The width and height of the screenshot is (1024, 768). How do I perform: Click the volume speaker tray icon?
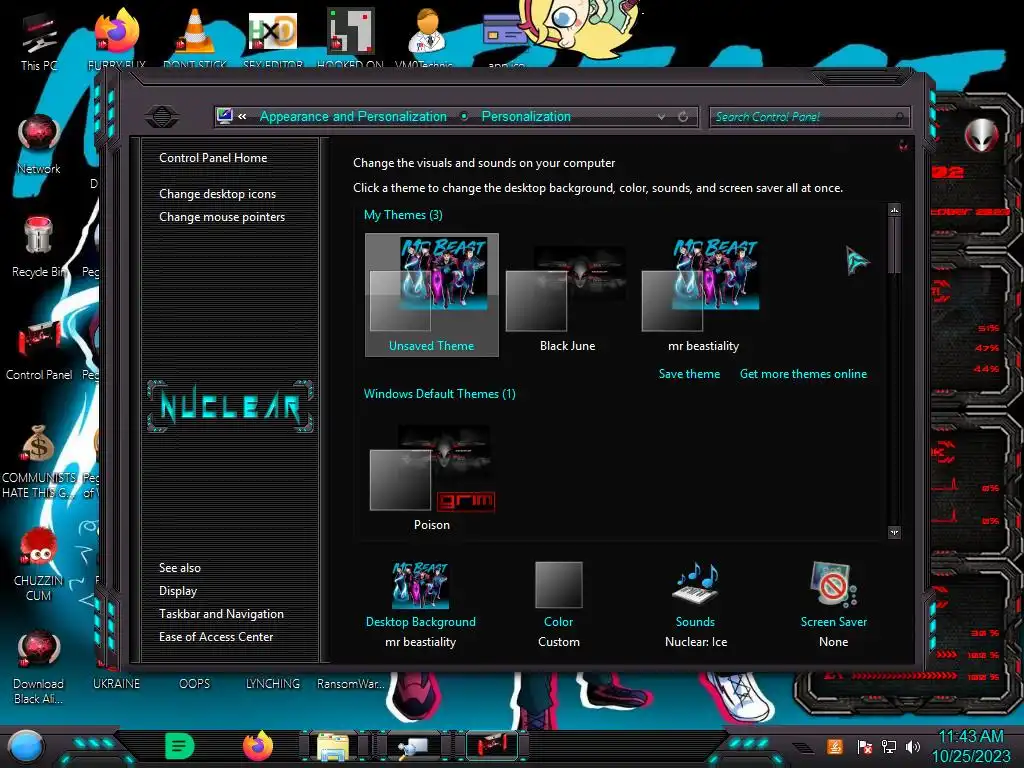click(x=914, y=746)
